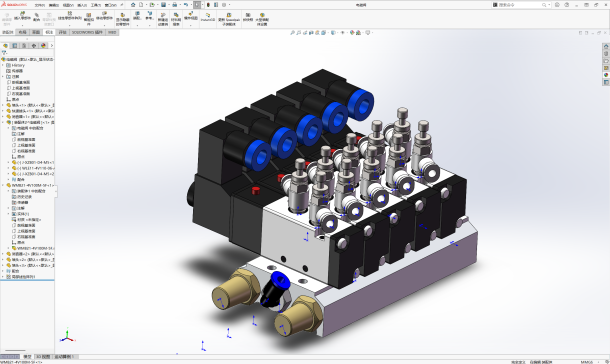The height and width of the screenshot is (364, 610).
Task: Open the 视图 (View) menu
Action: [68, 5]
